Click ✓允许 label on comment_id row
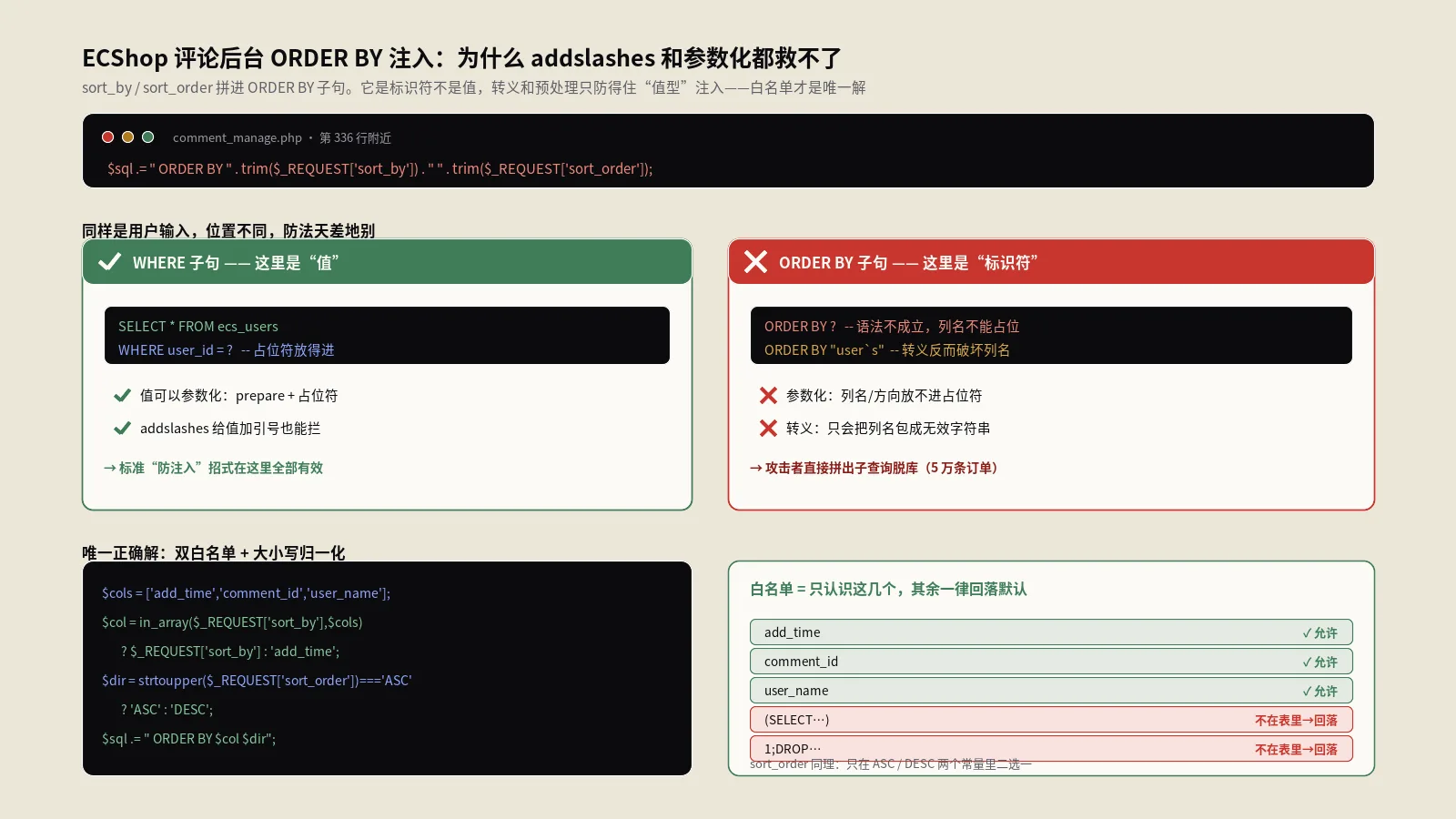Viewport: 1456px width, 819px height. click(x=1319, y=662)
